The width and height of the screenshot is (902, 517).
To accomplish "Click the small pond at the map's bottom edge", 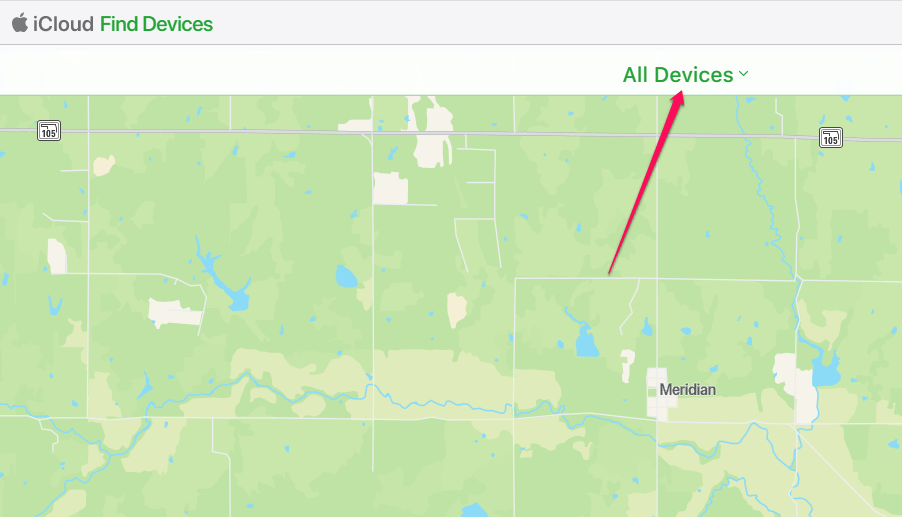I will [474, 510].
